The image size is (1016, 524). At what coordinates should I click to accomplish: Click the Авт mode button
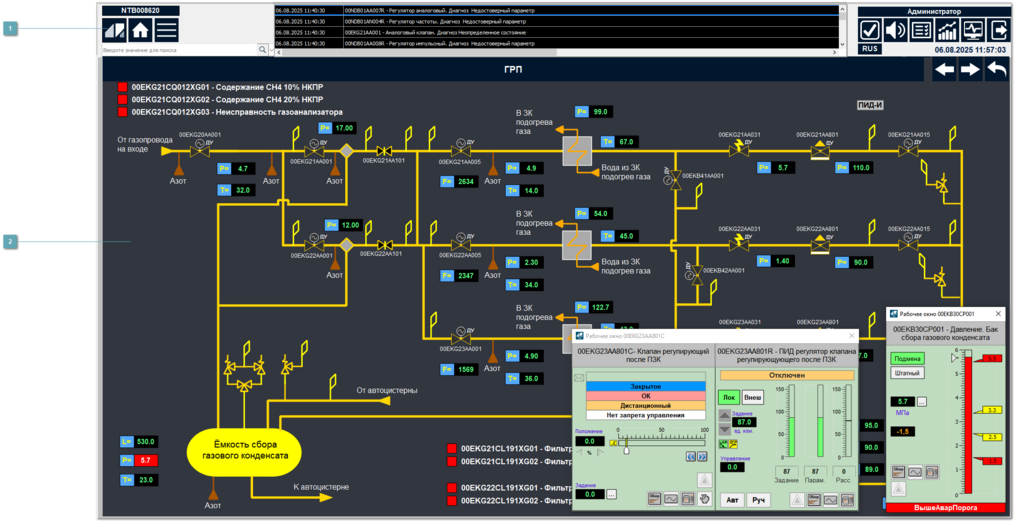[732, 498]
